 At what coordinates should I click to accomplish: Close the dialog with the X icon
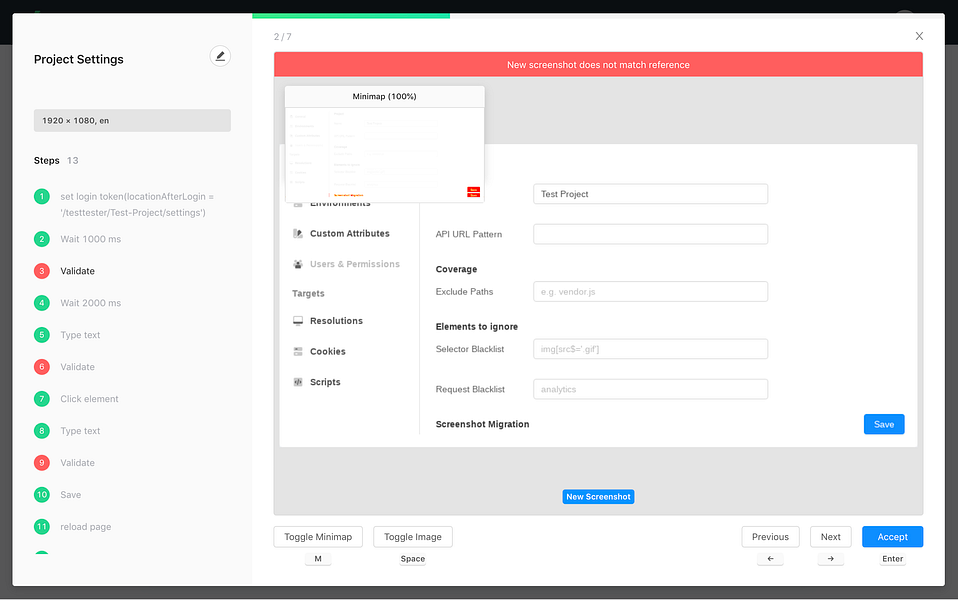919,36
